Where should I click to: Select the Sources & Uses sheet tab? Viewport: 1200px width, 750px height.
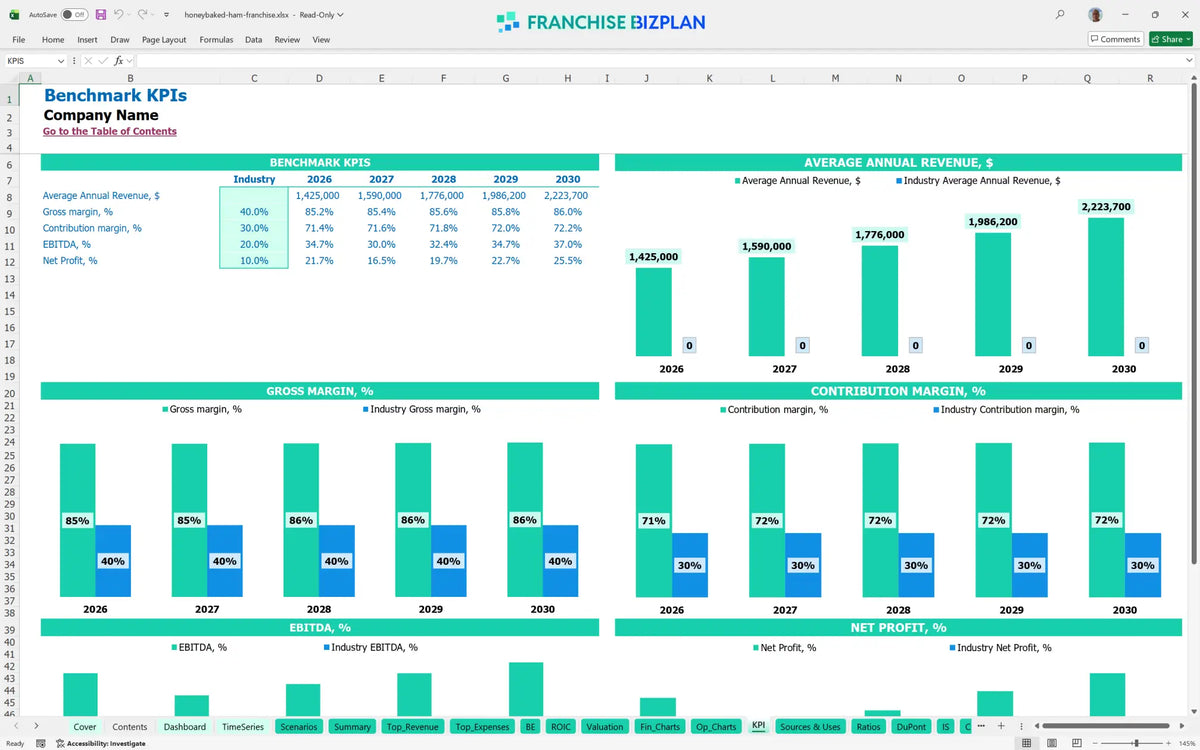pyautogui.click(x=810, y=727)
